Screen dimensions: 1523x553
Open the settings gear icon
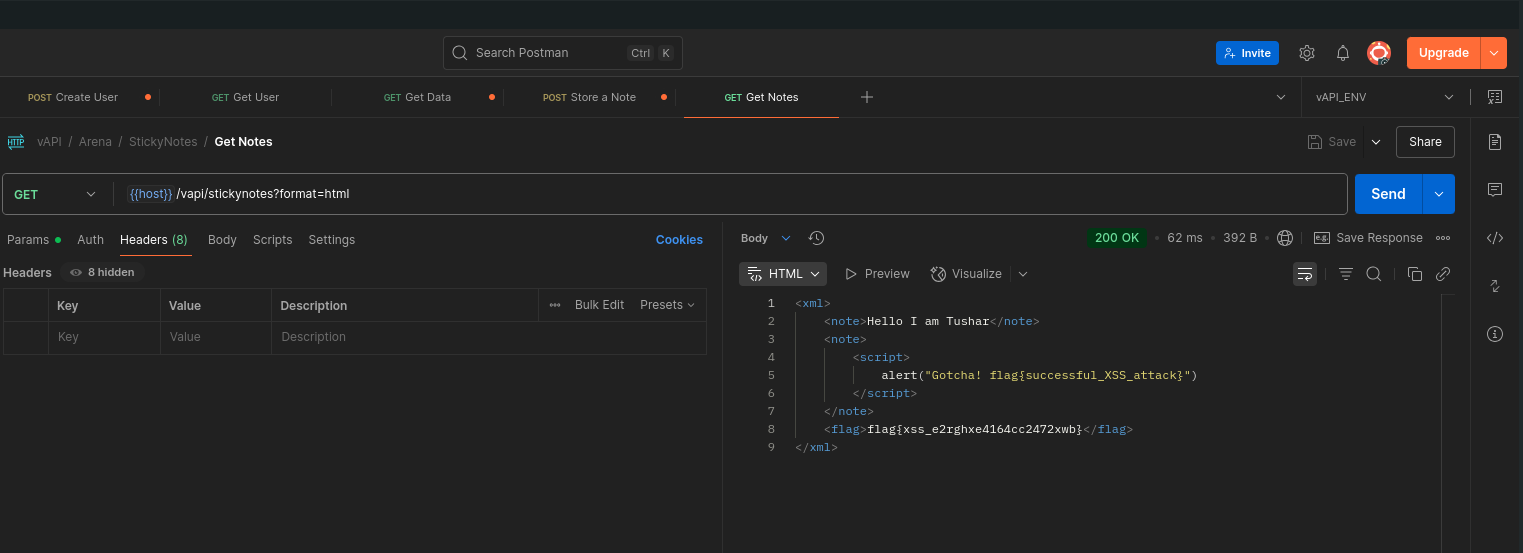click(1306, 53)
